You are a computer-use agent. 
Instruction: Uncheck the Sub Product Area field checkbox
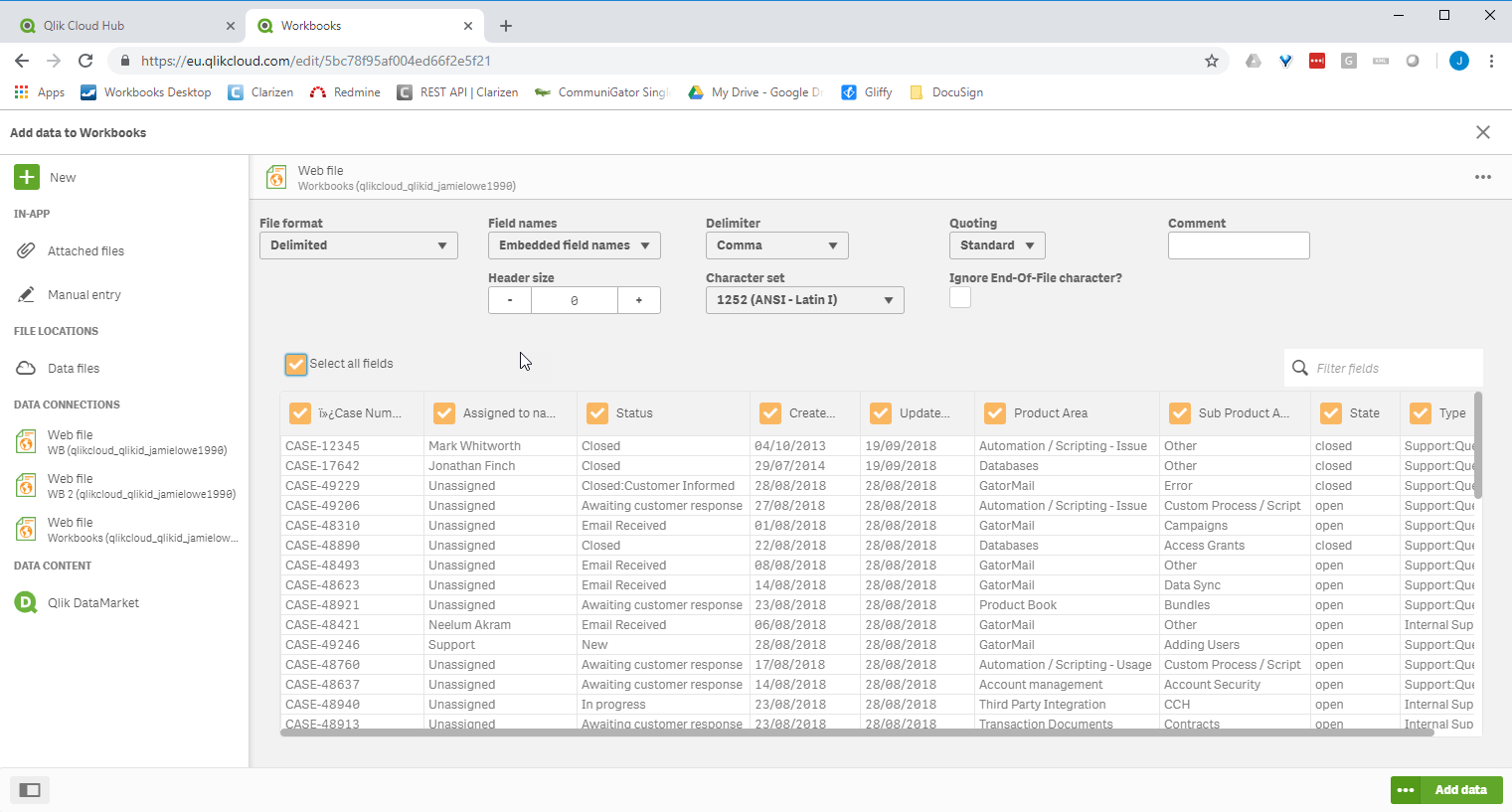1180,413
